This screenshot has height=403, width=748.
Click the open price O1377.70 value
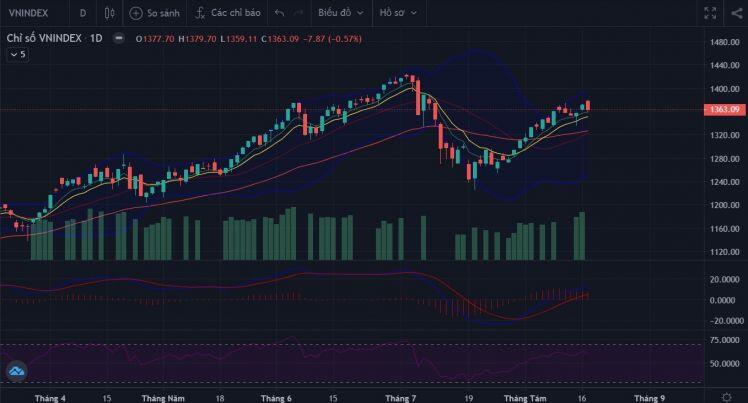tap(155, 39)
